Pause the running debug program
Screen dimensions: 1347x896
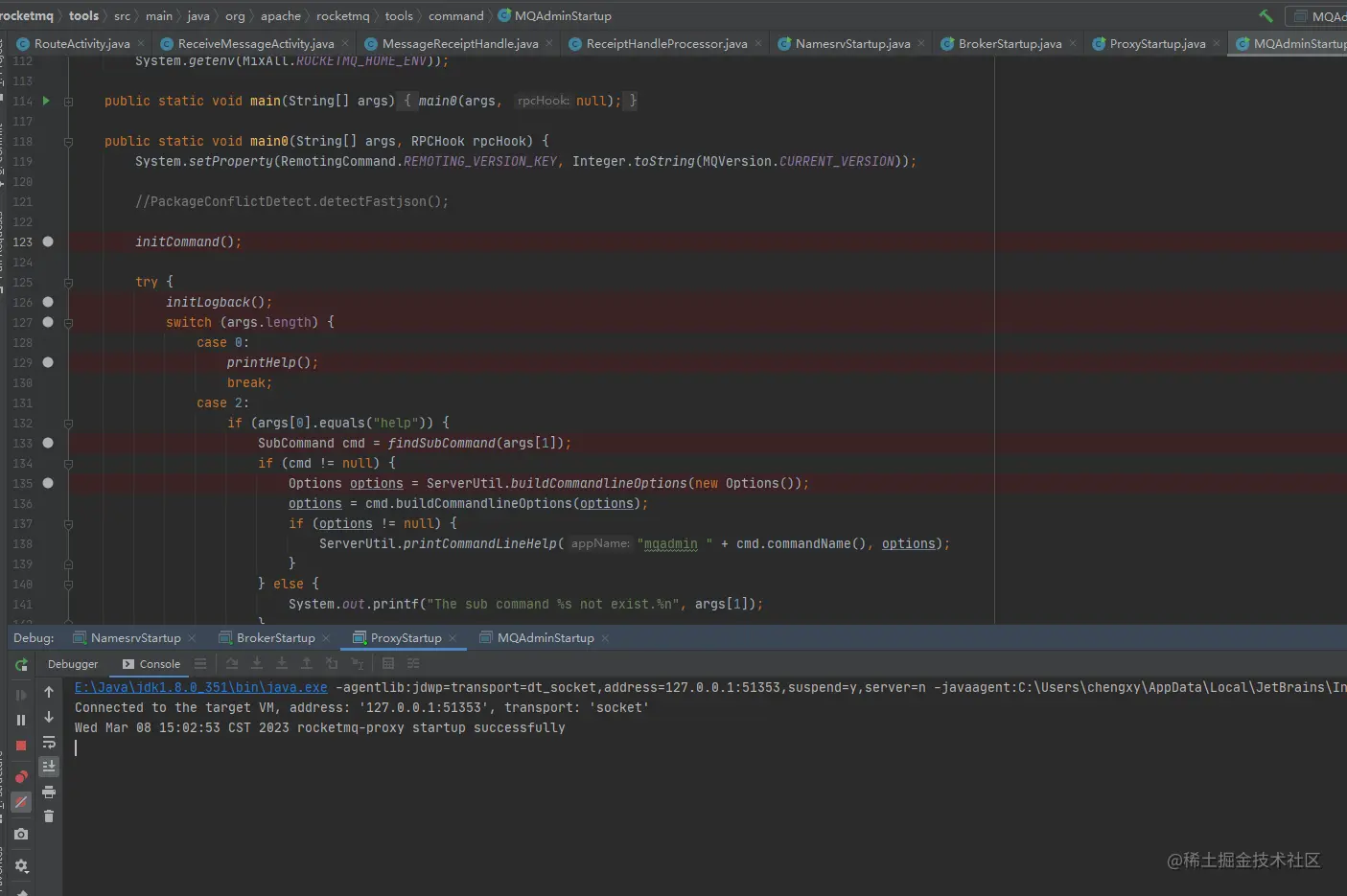tap(21, 720)
